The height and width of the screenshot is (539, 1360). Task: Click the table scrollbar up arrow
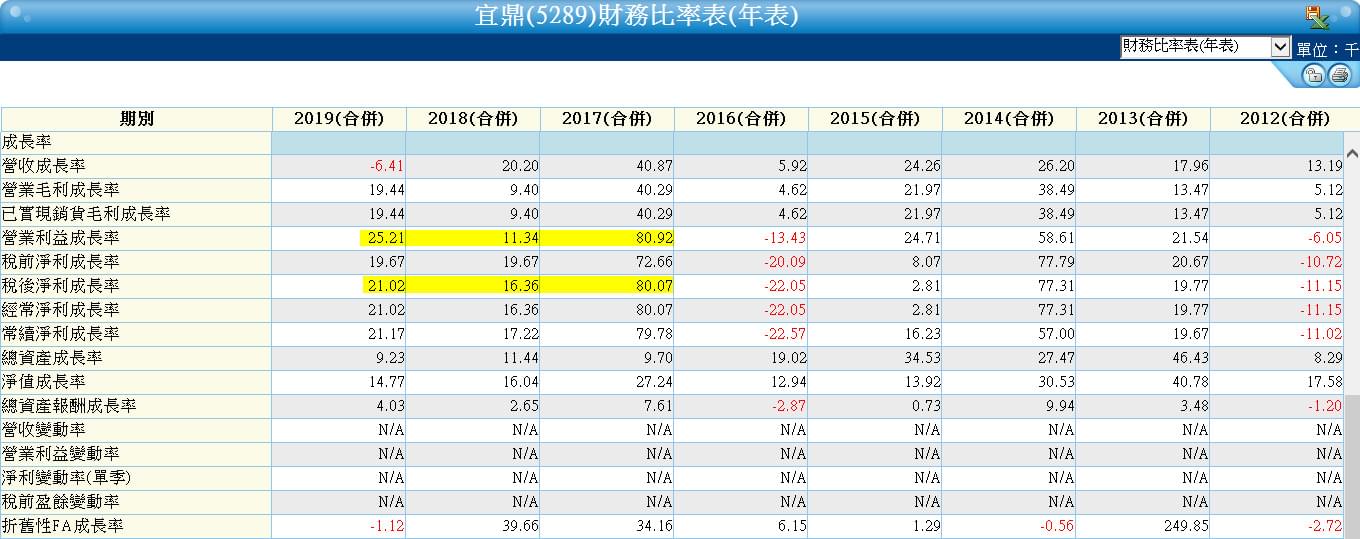[x=1352, y=154]
